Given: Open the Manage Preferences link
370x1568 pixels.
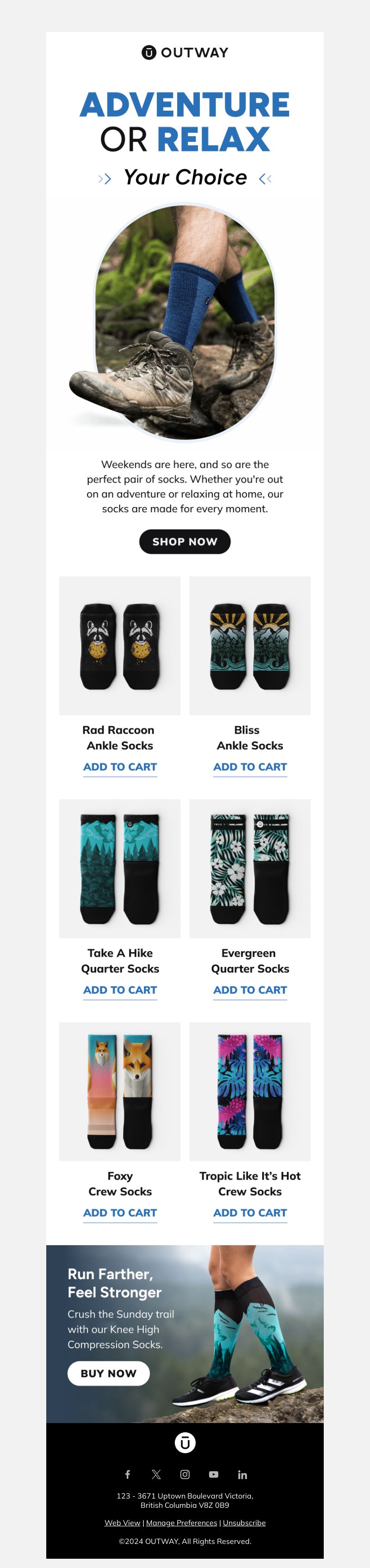Looking at the screenshot, I should click(x=181, y=1522).
